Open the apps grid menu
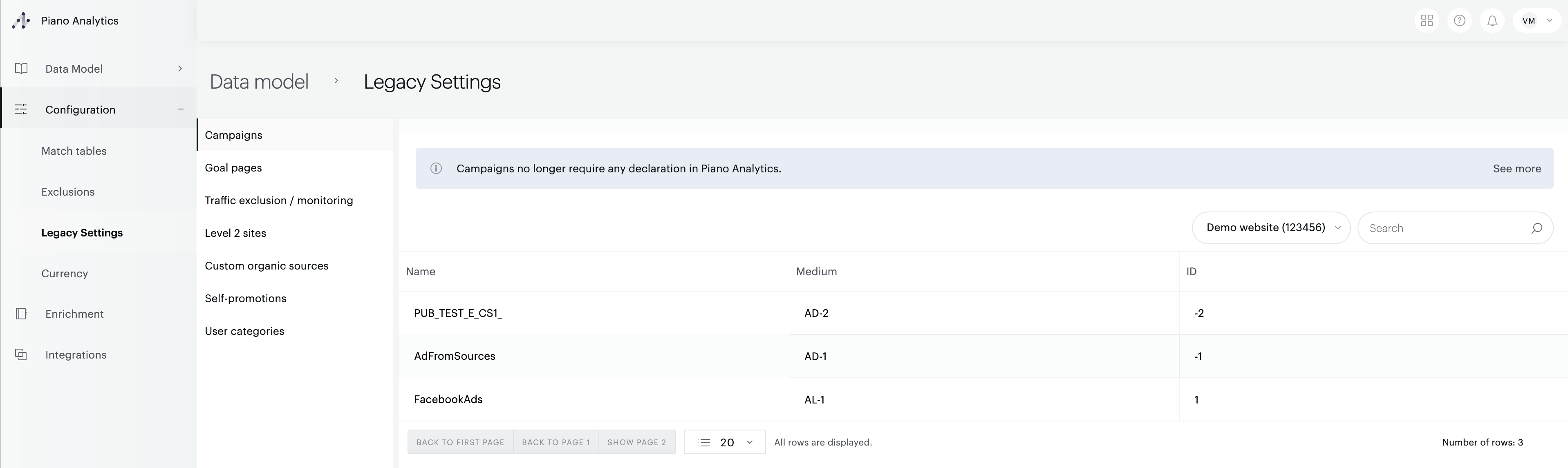Image resolution: width=1568 pixels, height=468 pixels. [1427, 20]
